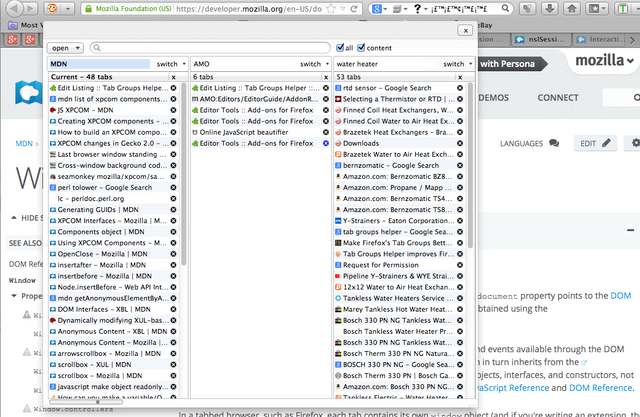Click the browser Forward arrow button
The height and width of the screenshot is (417, 640).
point(29,8)
